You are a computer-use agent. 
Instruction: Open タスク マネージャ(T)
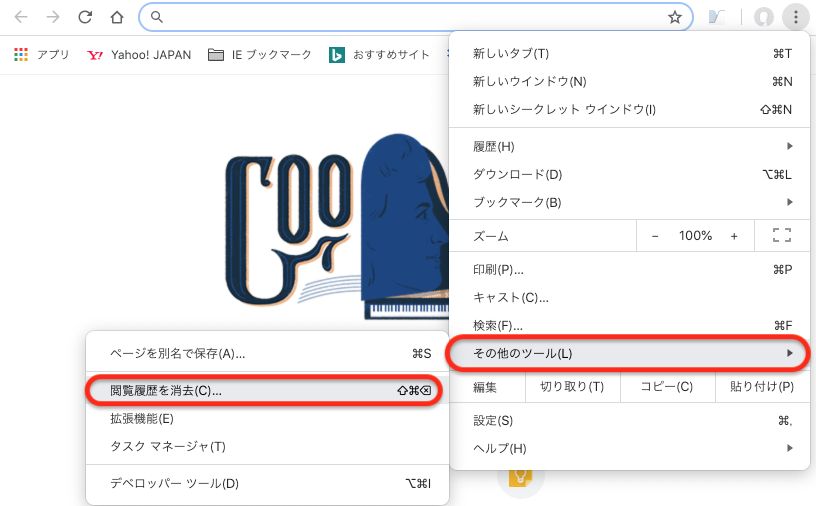tap(267, 447)
